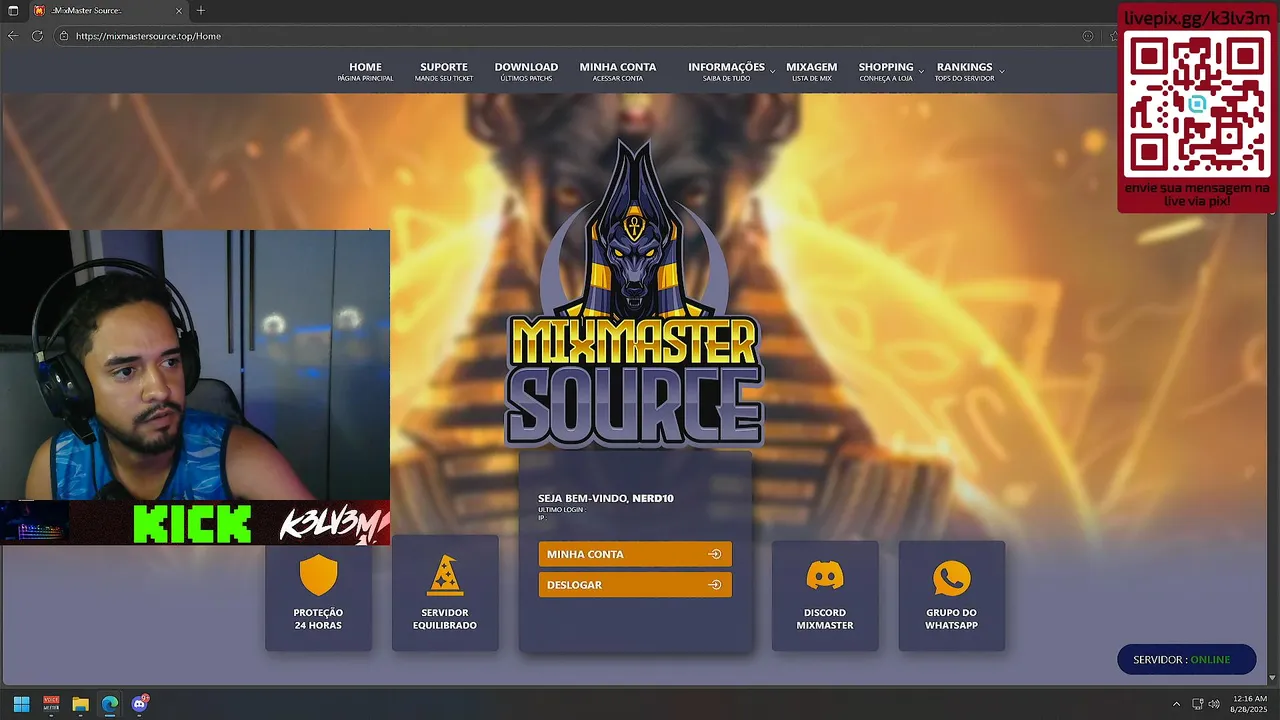The image size is (1280, 720).
Task: Open Minha Conta in the top navigation
Action: point(618,71)
